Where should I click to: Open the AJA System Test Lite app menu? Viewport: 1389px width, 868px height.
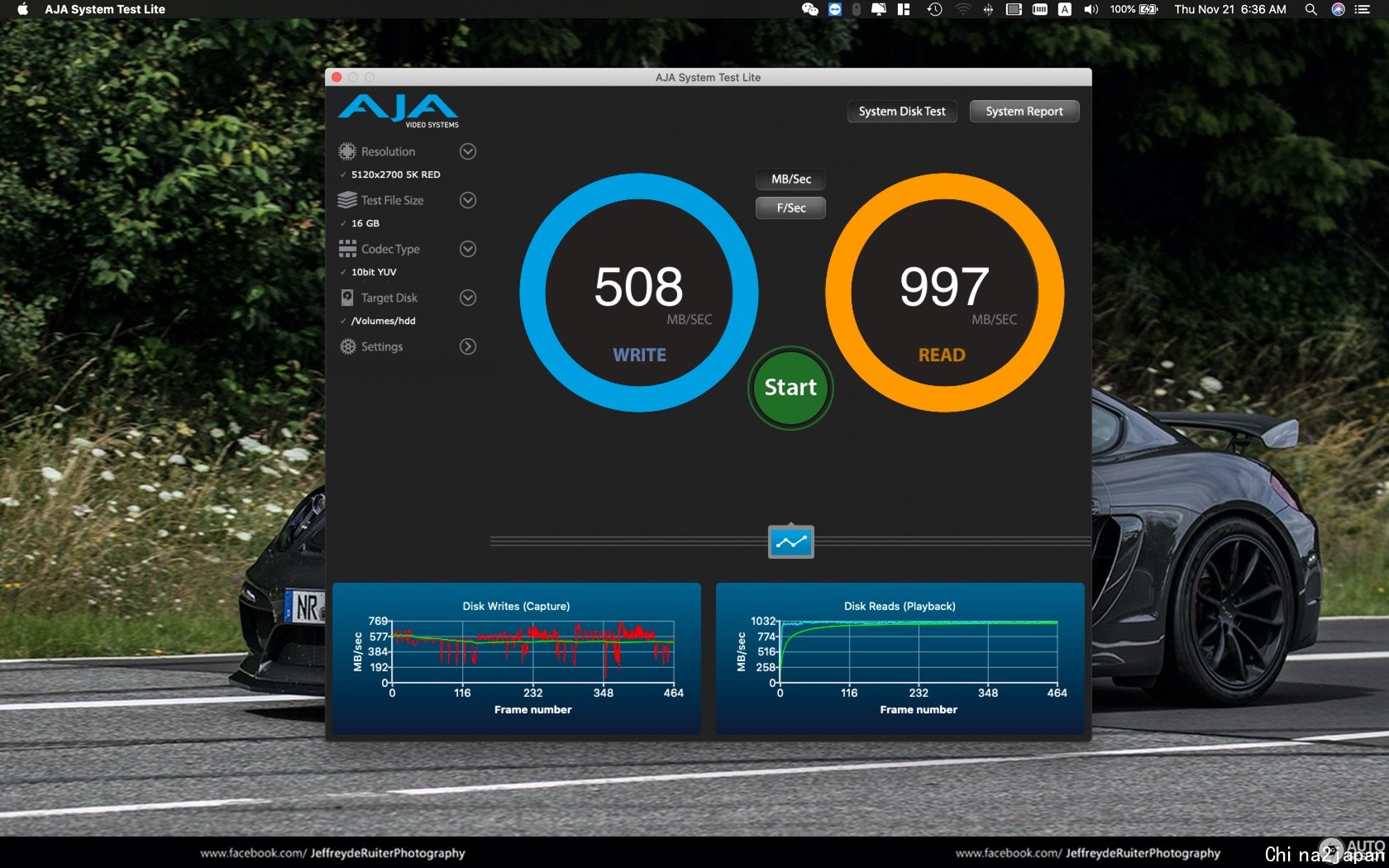[105, 9]
